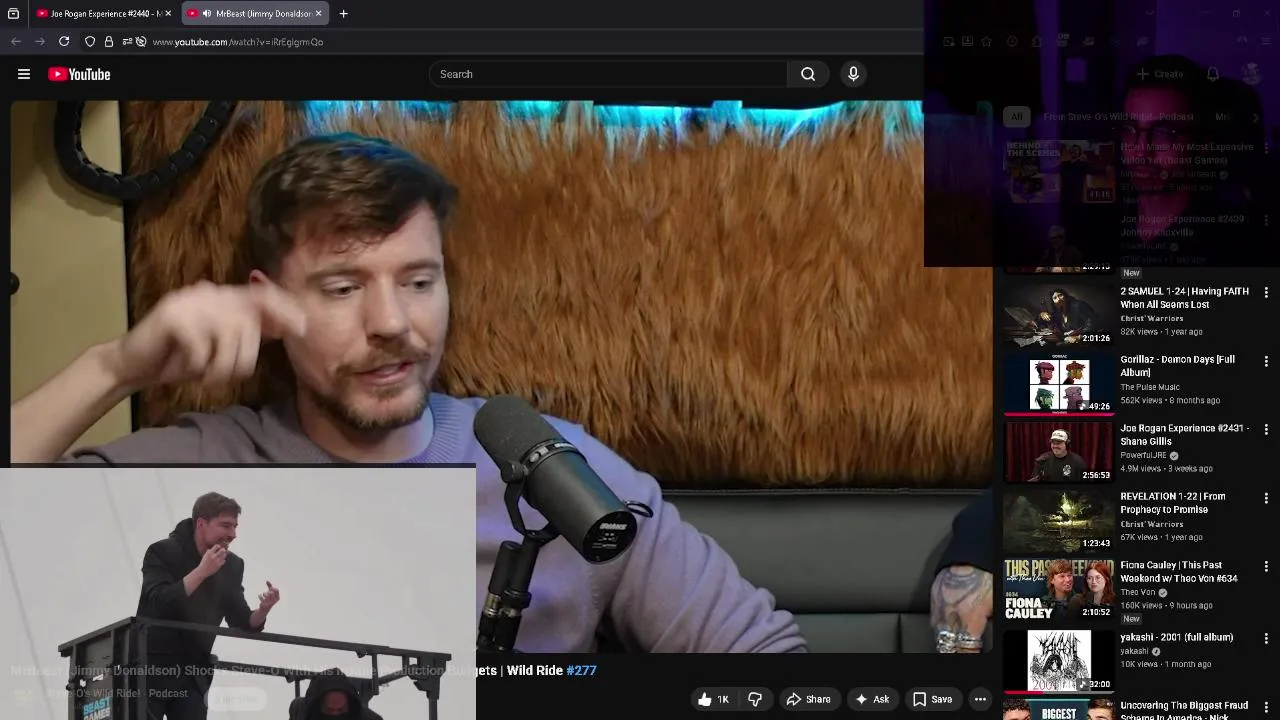Open Gorillaz Demon Days album thumbnail
This screenshot has width=1280, height=720.
(1058, 384)
